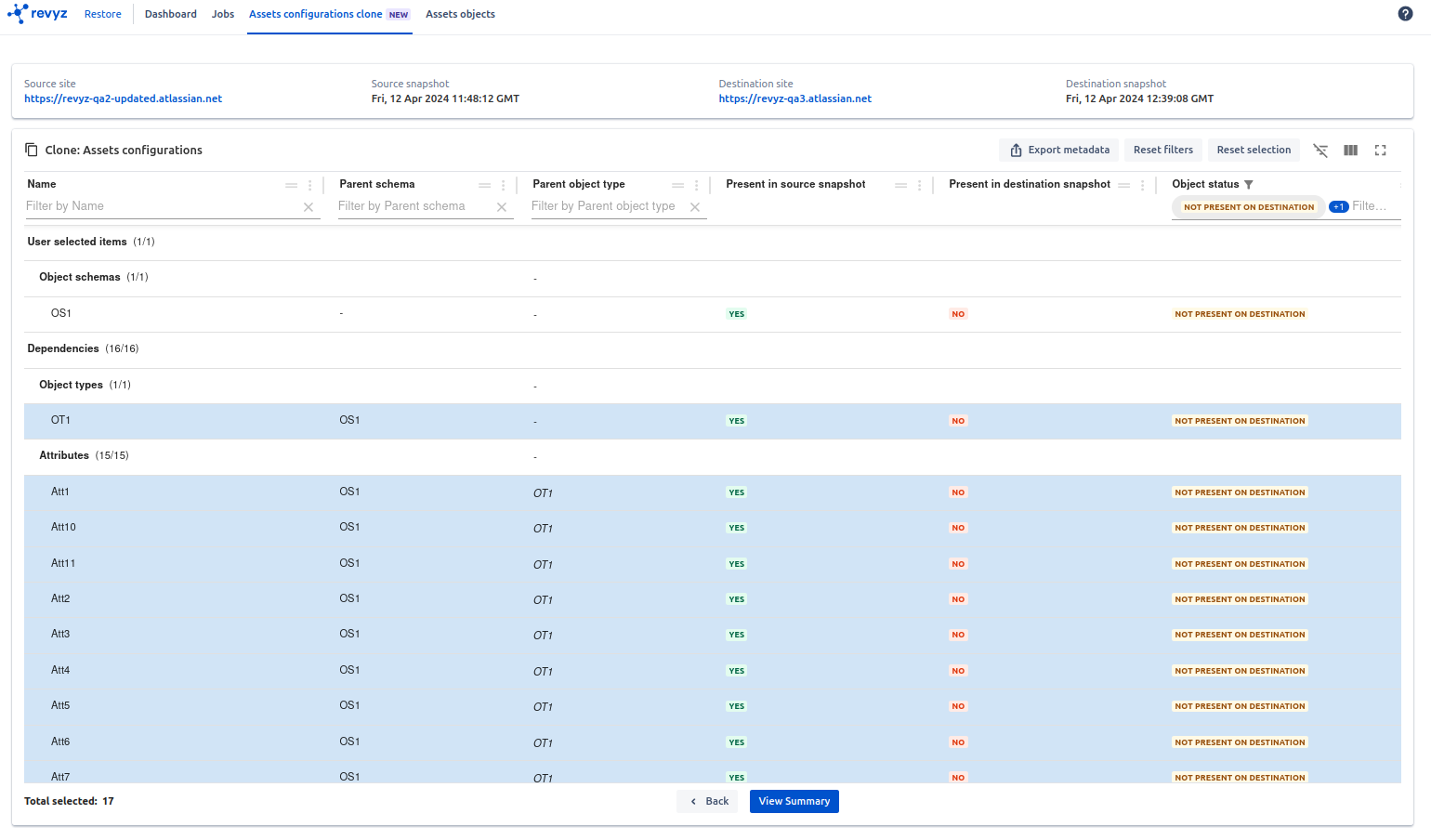The height and width of the screenshot is (840, 1431).
Task: Click source snapshot date 11:48:12 GMT
Action: point(445,98)
